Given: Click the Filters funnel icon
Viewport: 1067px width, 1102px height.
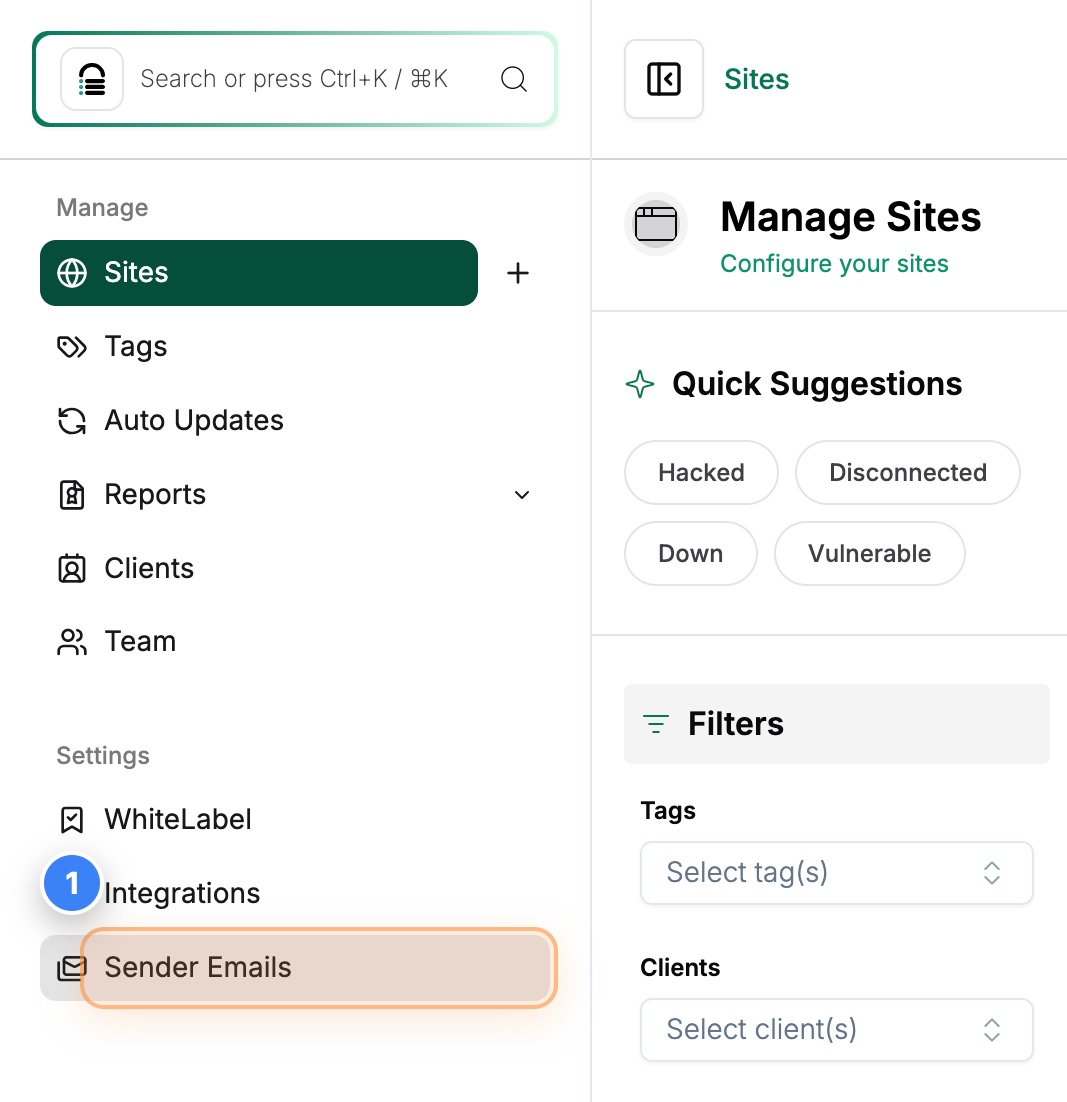Looking at the screenshot, I should 655,723.
